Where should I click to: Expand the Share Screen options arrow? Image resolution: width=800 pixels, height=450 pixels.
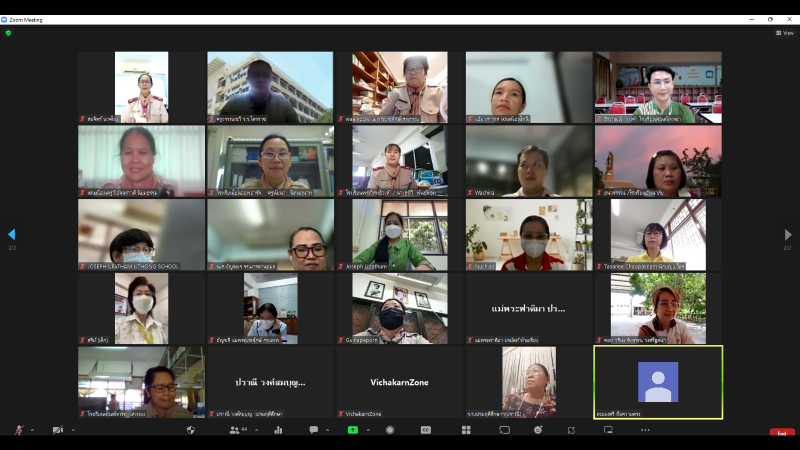(x=368, y=430)
